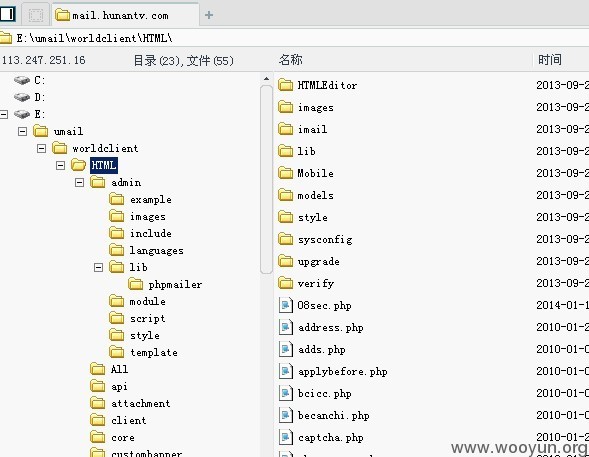This screenshot has width=589, height=457.
Task: Collapse the umail folder node
Action: [23, 131]
